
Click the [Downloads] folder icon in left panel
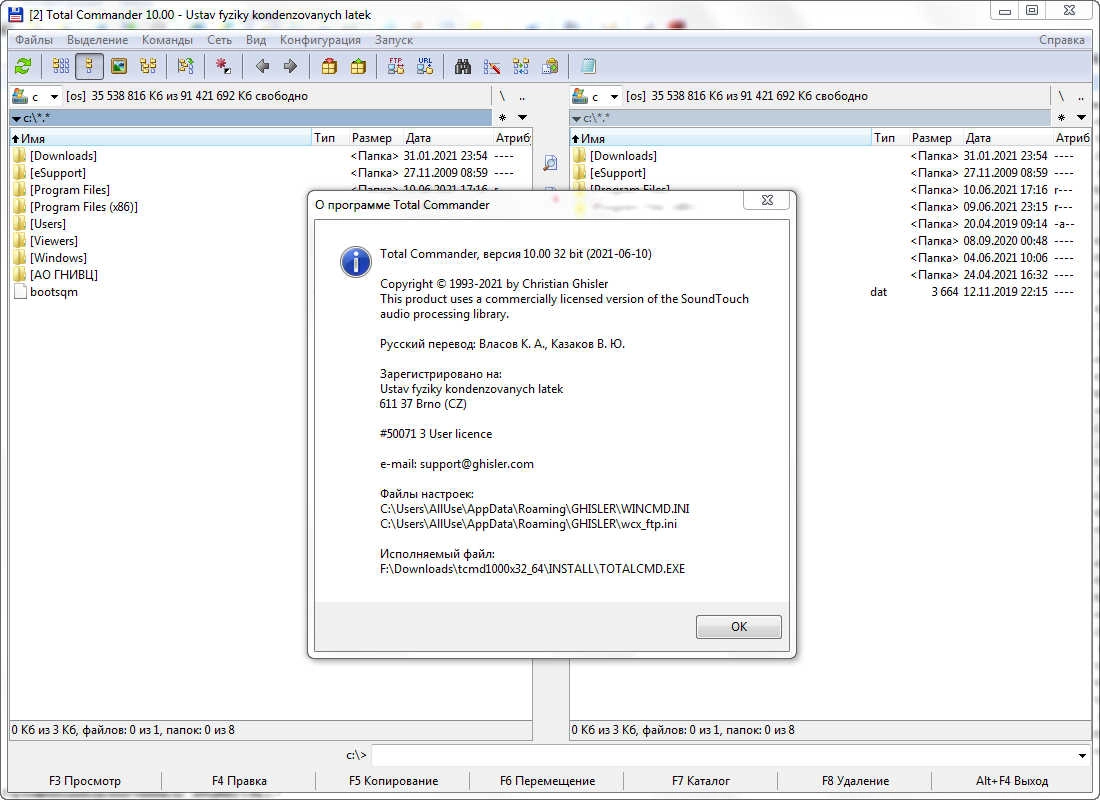[19, 156]
